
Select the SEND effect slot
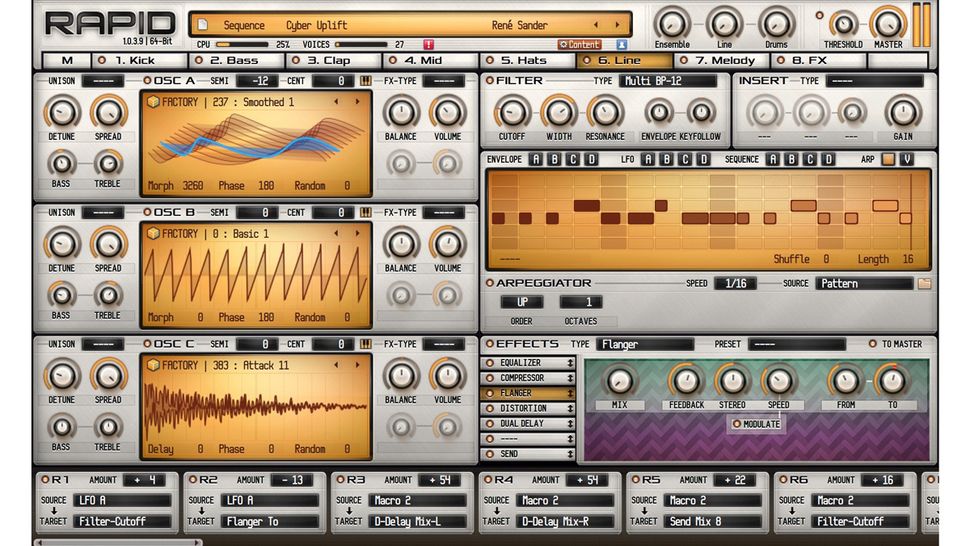click(x=528, y=454)
